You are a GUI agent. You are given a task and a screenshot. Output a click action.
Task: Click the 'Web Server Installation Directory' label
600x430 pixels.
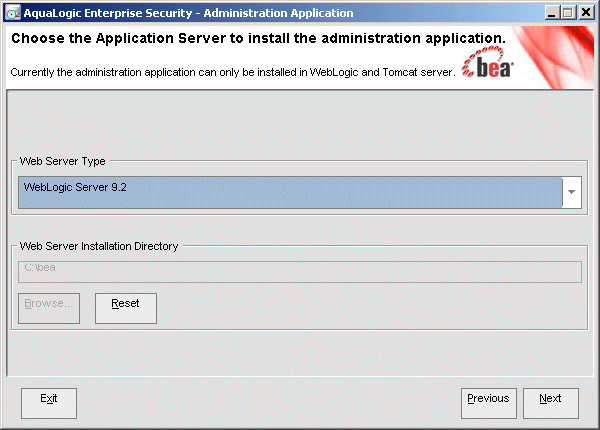point(99,246)
